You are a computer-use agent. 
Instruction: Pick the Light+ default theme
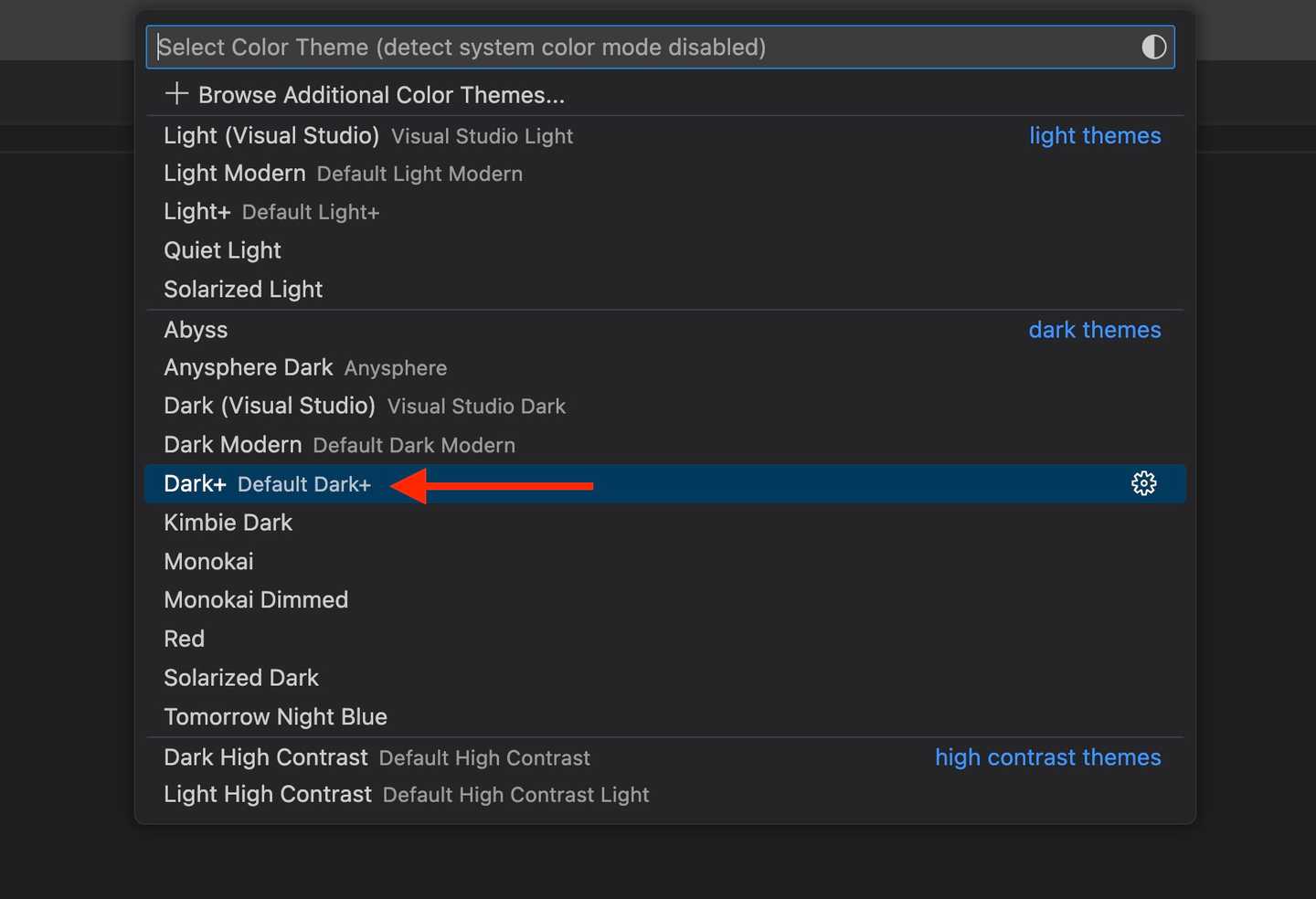click(x=197, y=212)
